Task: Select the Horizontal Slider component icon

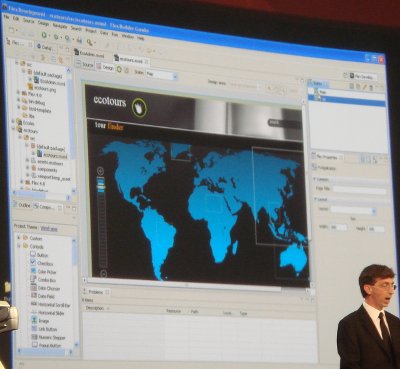Action: click(x=34, y=312)
